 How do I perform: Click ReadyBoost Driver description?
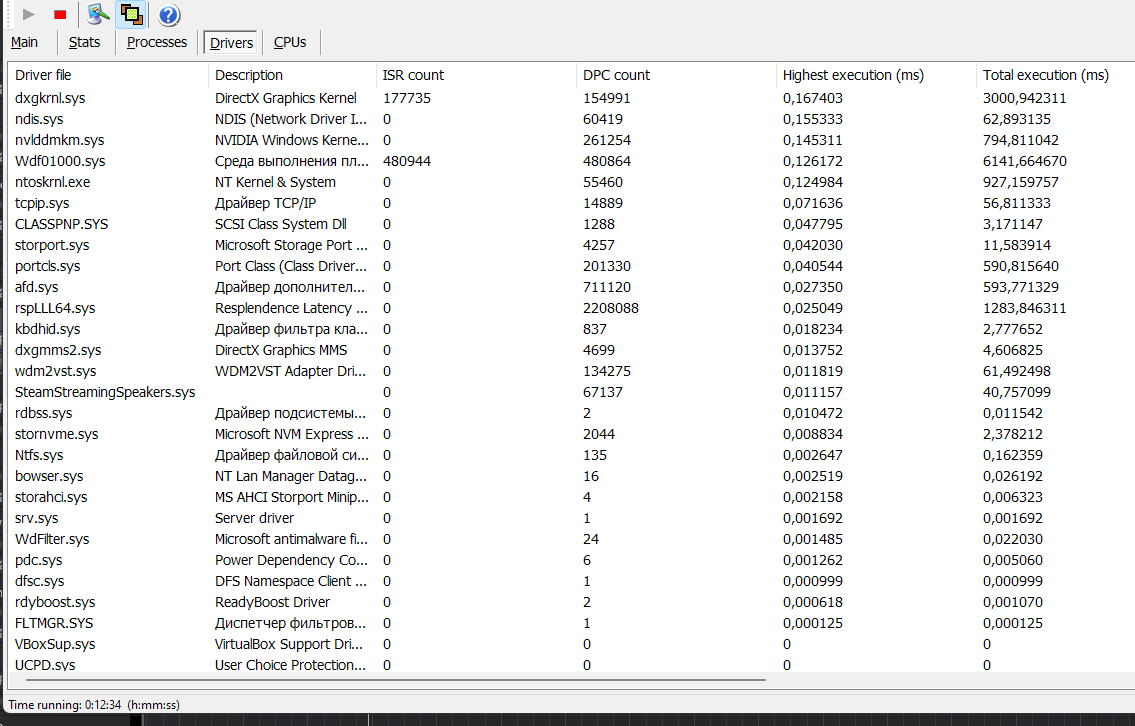click(x=272, y=602)
